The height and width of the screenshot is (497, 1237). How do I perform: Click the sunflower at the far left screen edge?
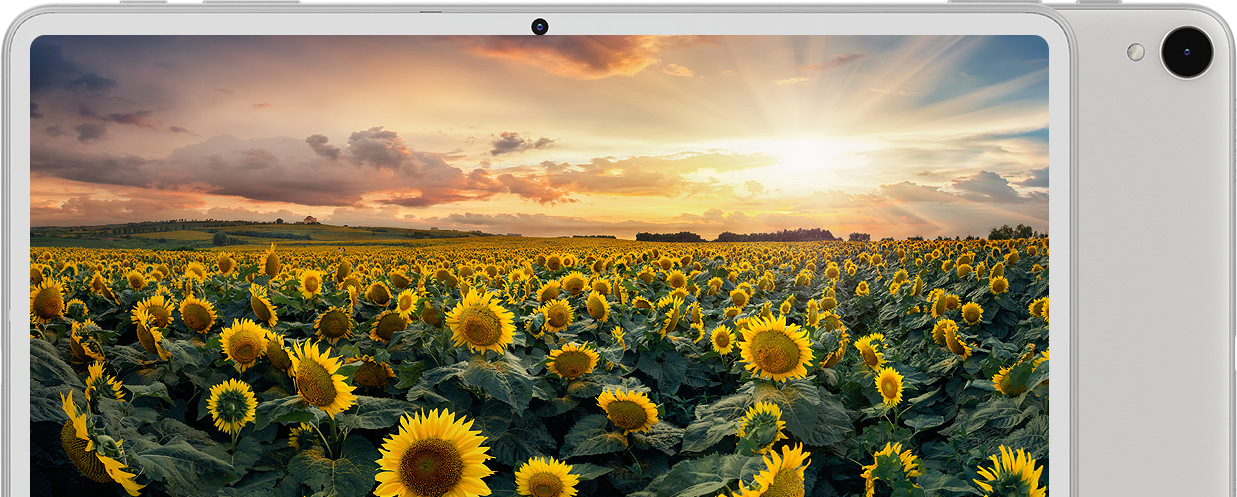pos(46,301)
